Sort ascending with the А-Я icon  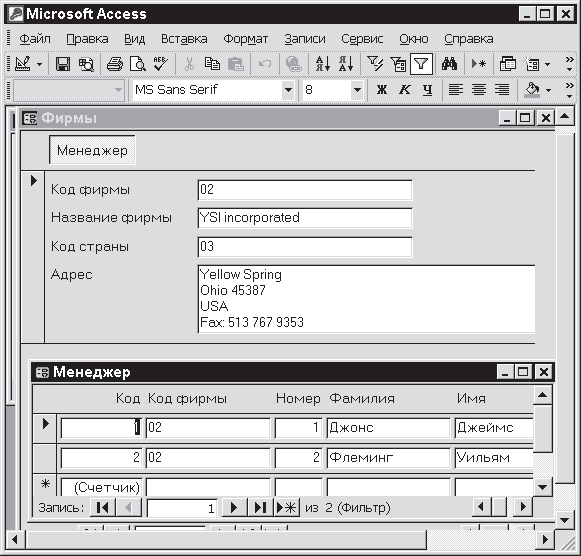[323, 64]
